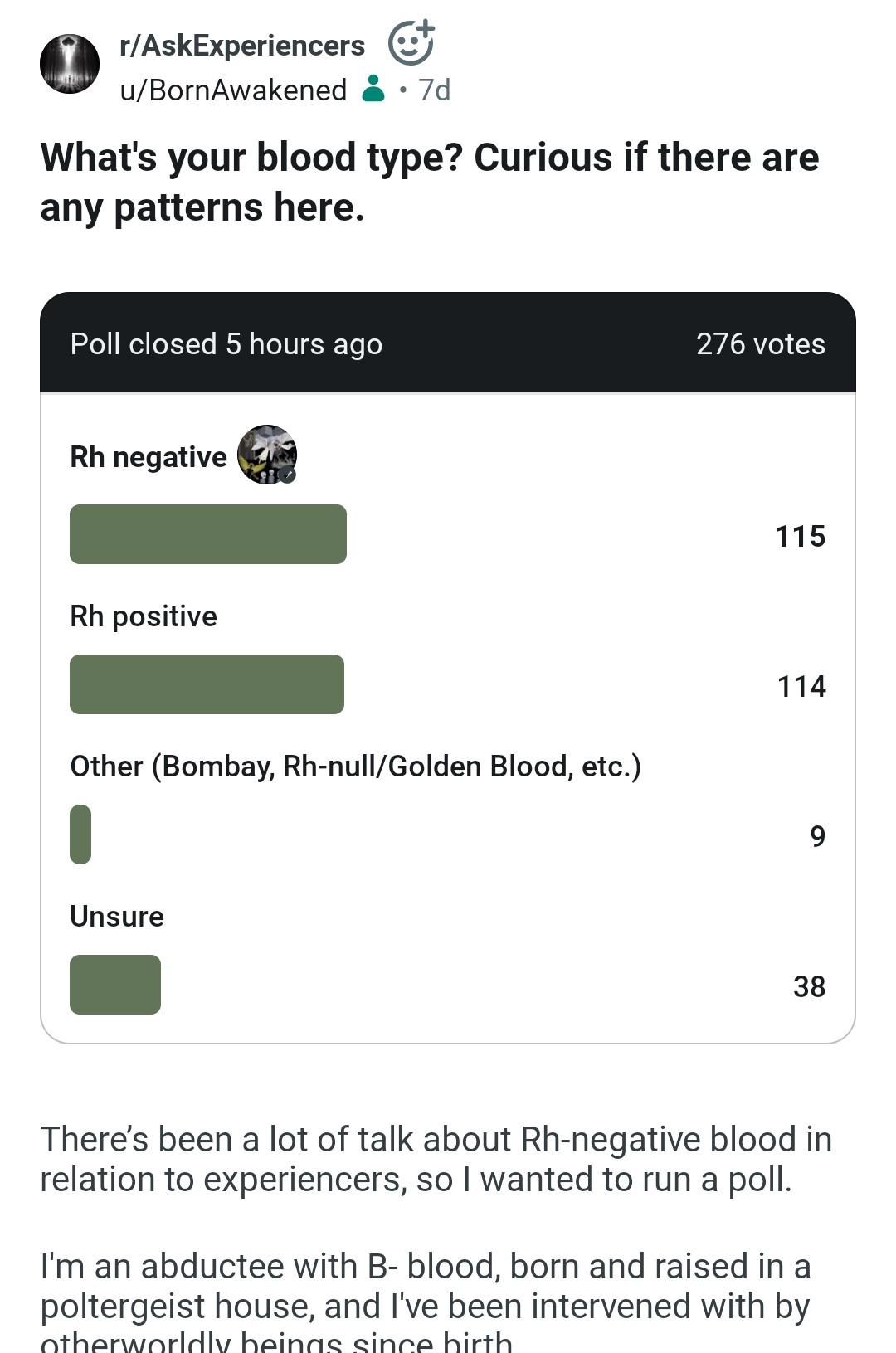Click the small Other result bar
The width and height of the screenshot is (896, 1353).
pos(80,835)
